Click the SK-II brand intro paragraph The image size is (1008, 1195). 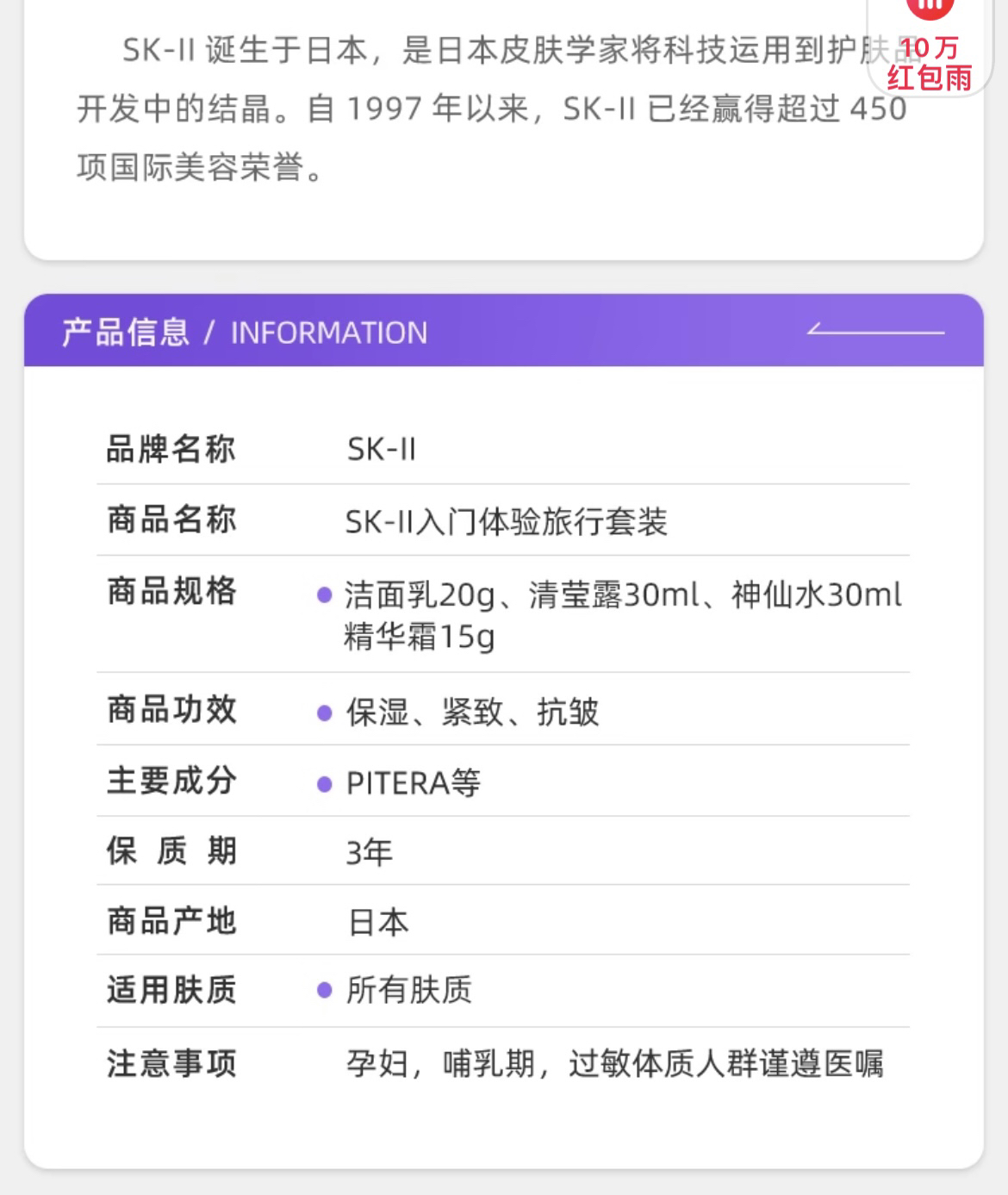pyautogui.click(x=491, y=109)
